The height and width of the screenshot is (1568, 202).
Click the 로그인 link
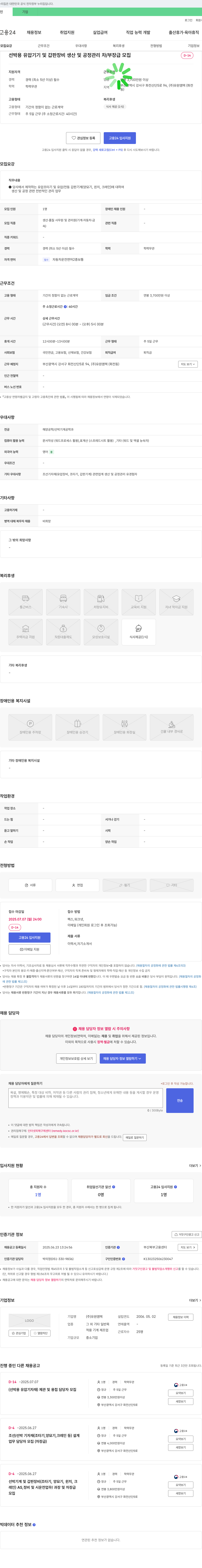point(189,20)
